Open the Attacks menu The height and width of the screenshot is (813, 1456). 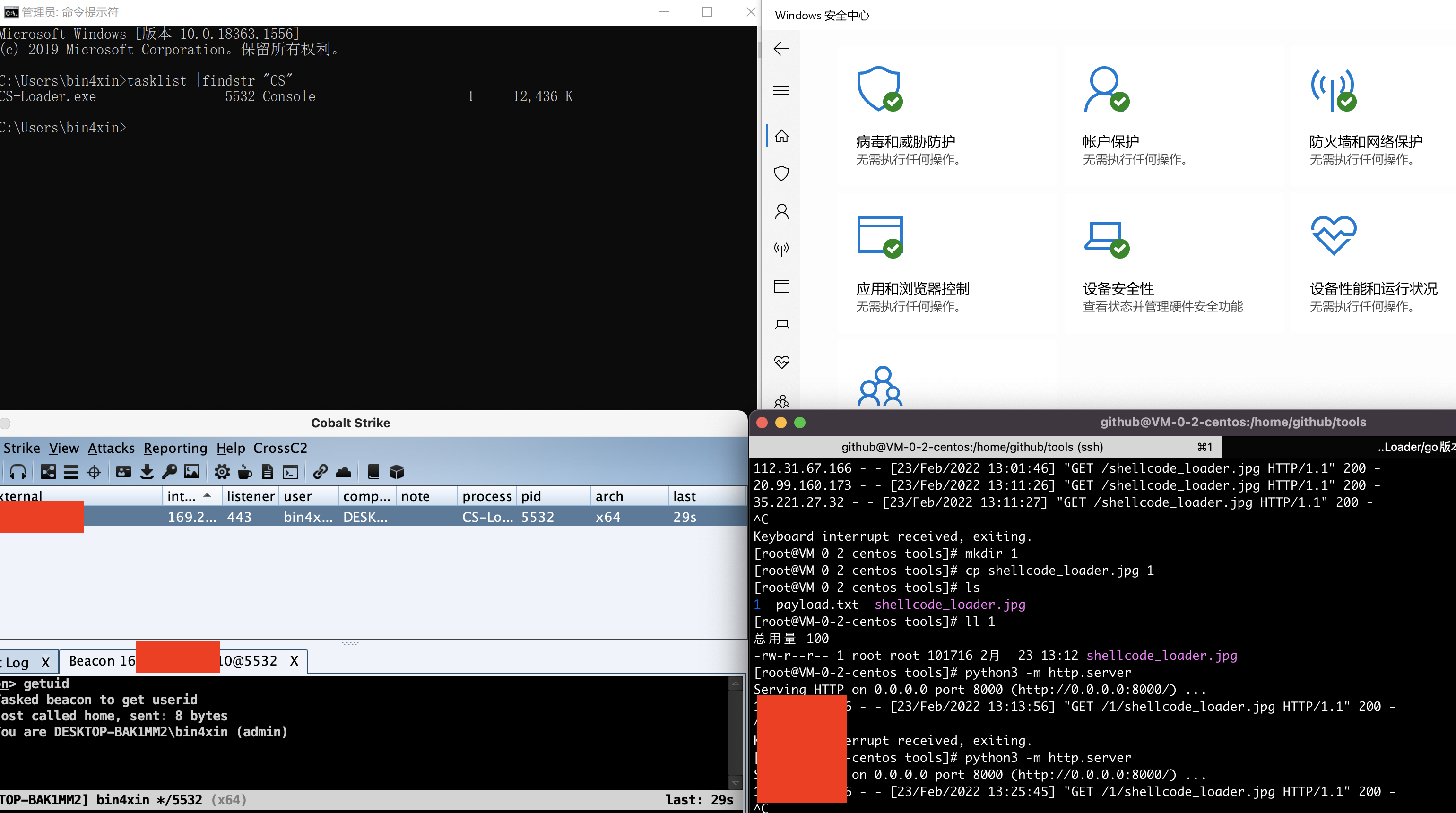[x=111, y=448]
